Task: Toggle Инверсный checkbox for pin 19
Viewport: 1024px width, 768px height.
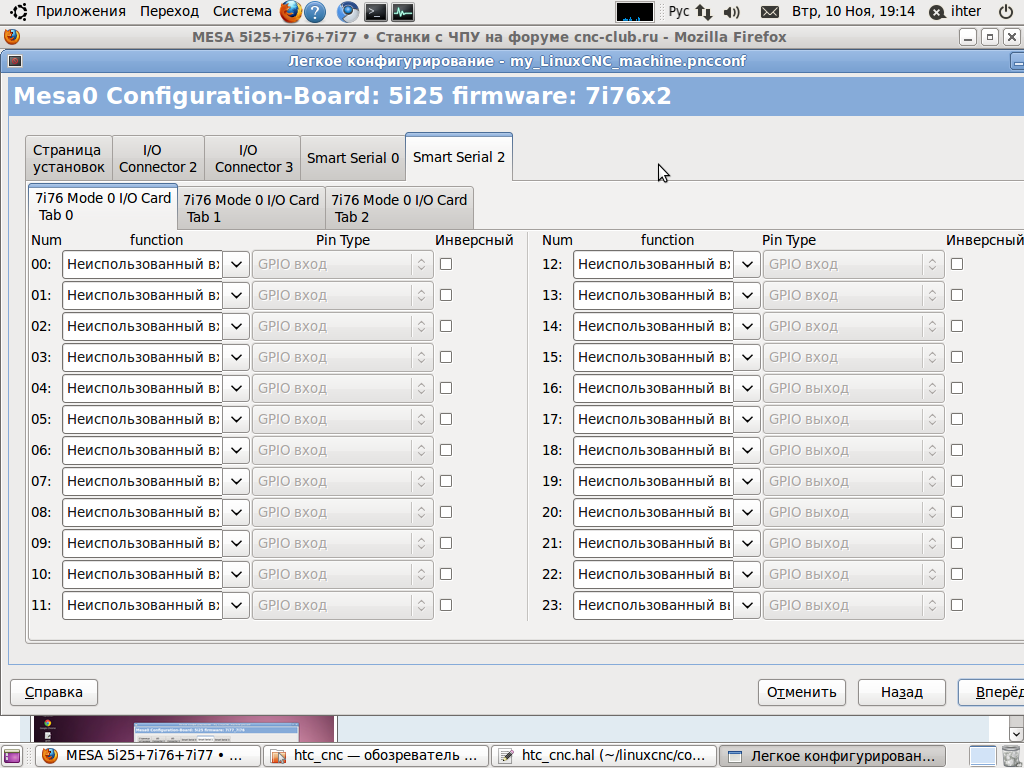Action: tap(957, 481)
